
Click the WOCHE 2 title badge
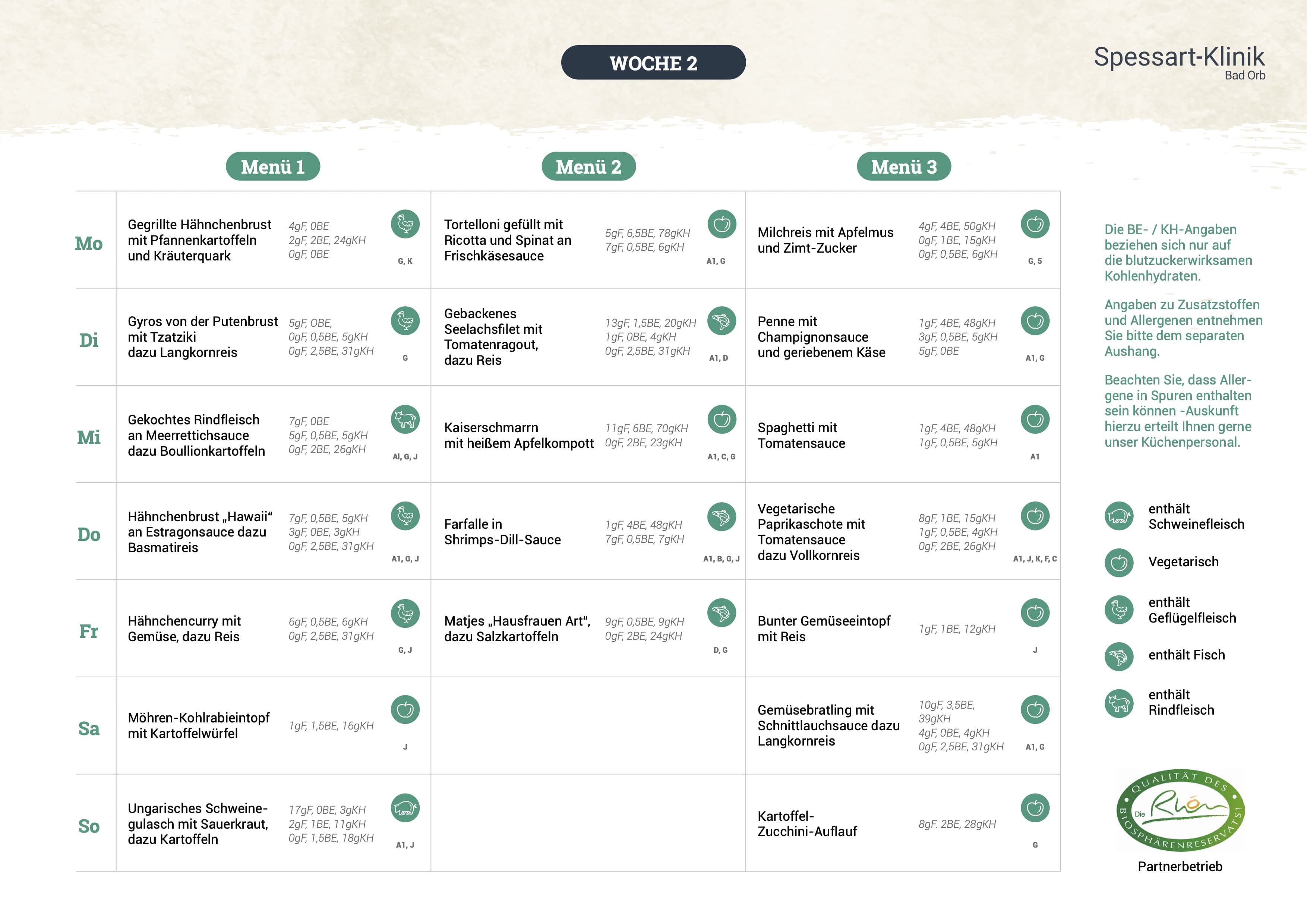pos(653,63)
